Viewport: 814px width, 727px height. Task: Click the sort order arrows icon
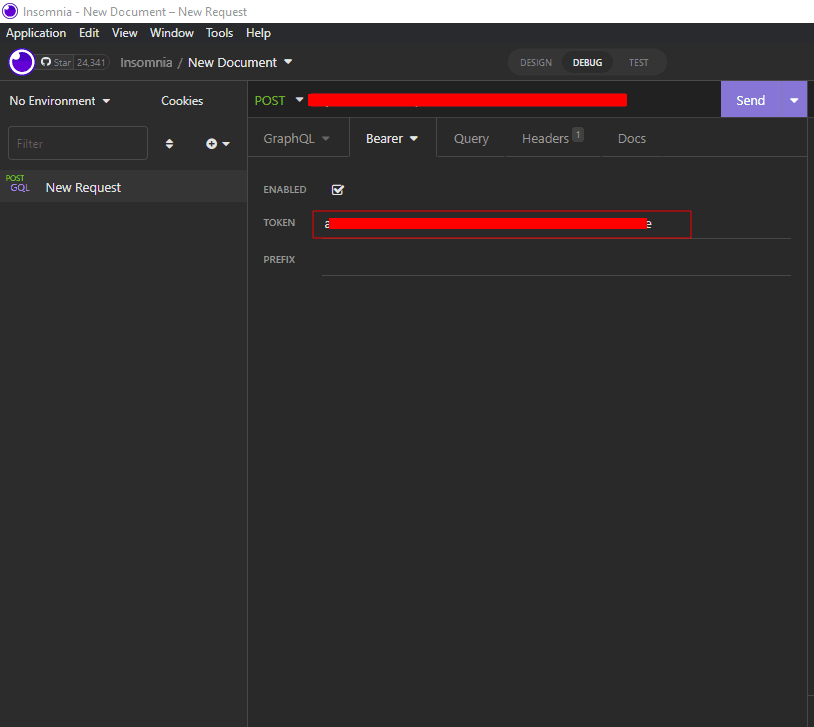point(169,144)
